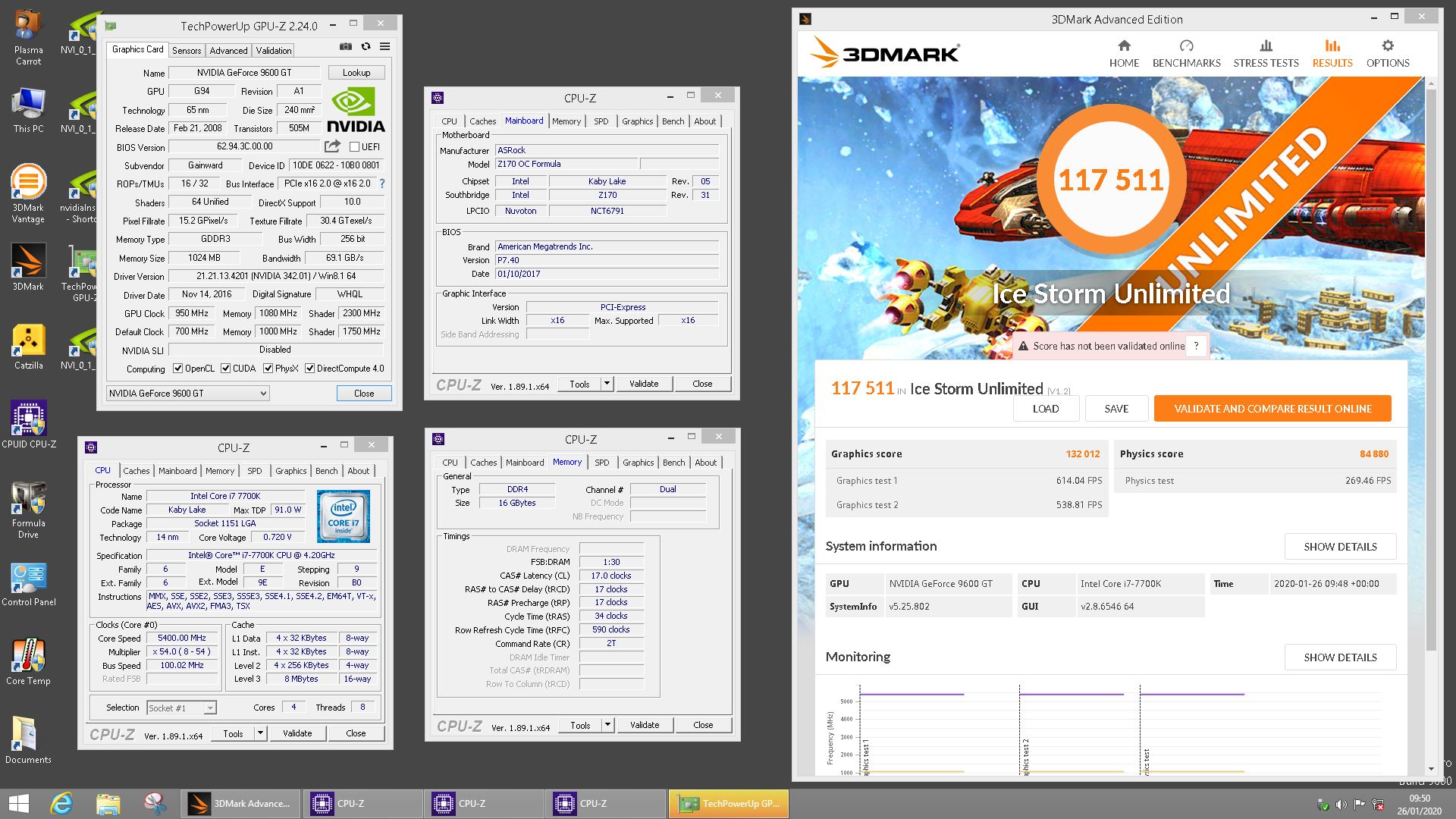Open This PC desktop icon

click(28, 111)
